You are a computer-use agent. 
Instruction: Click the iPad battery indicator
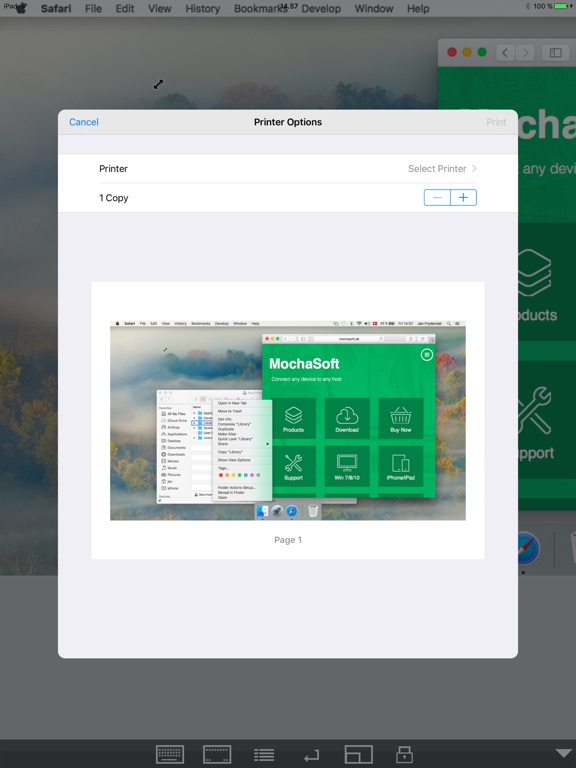click(x=562, y=6)
